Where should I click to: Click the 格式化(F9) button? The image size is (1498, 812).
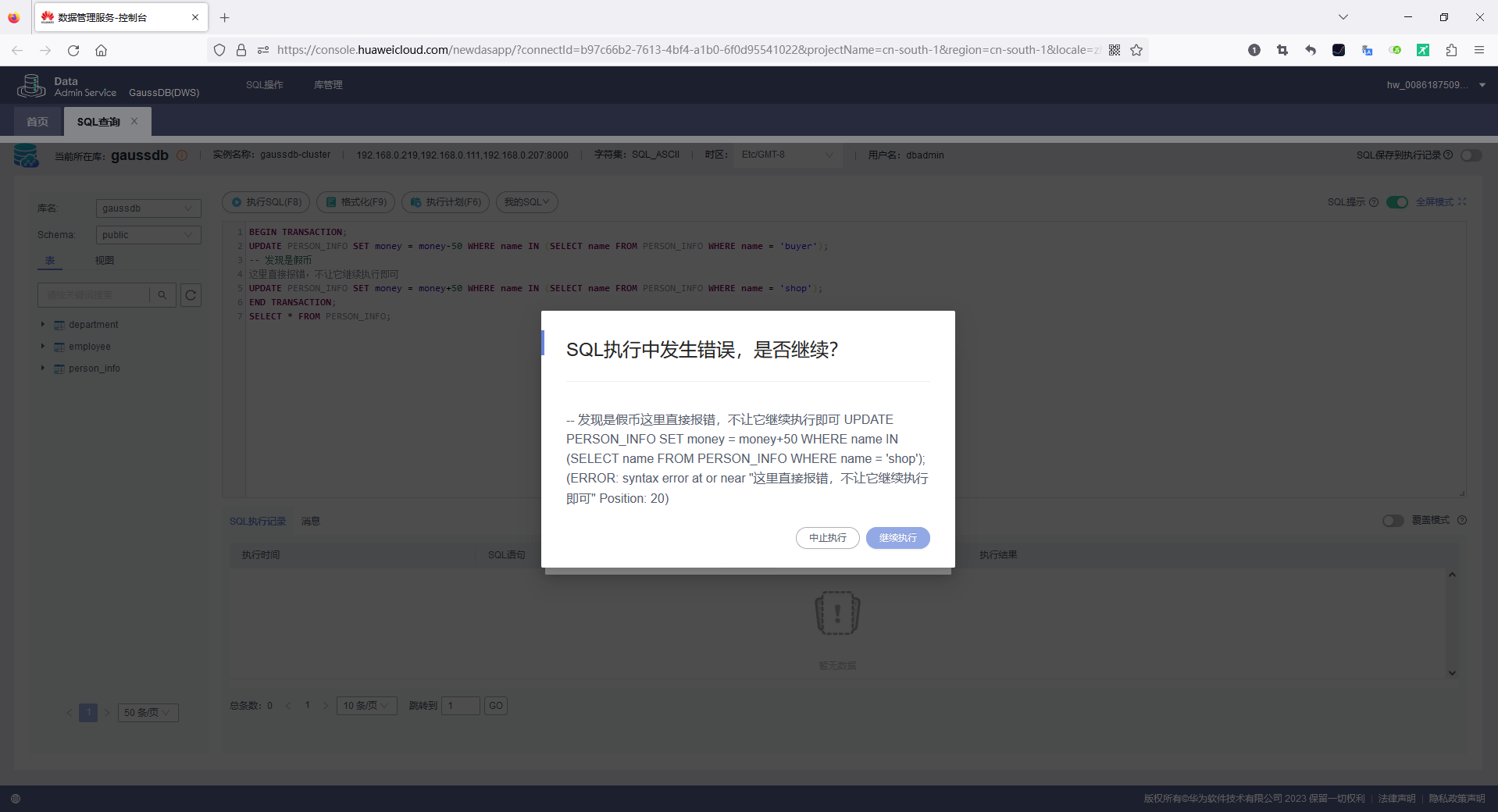pyautogui.click(x=355, y=202)
